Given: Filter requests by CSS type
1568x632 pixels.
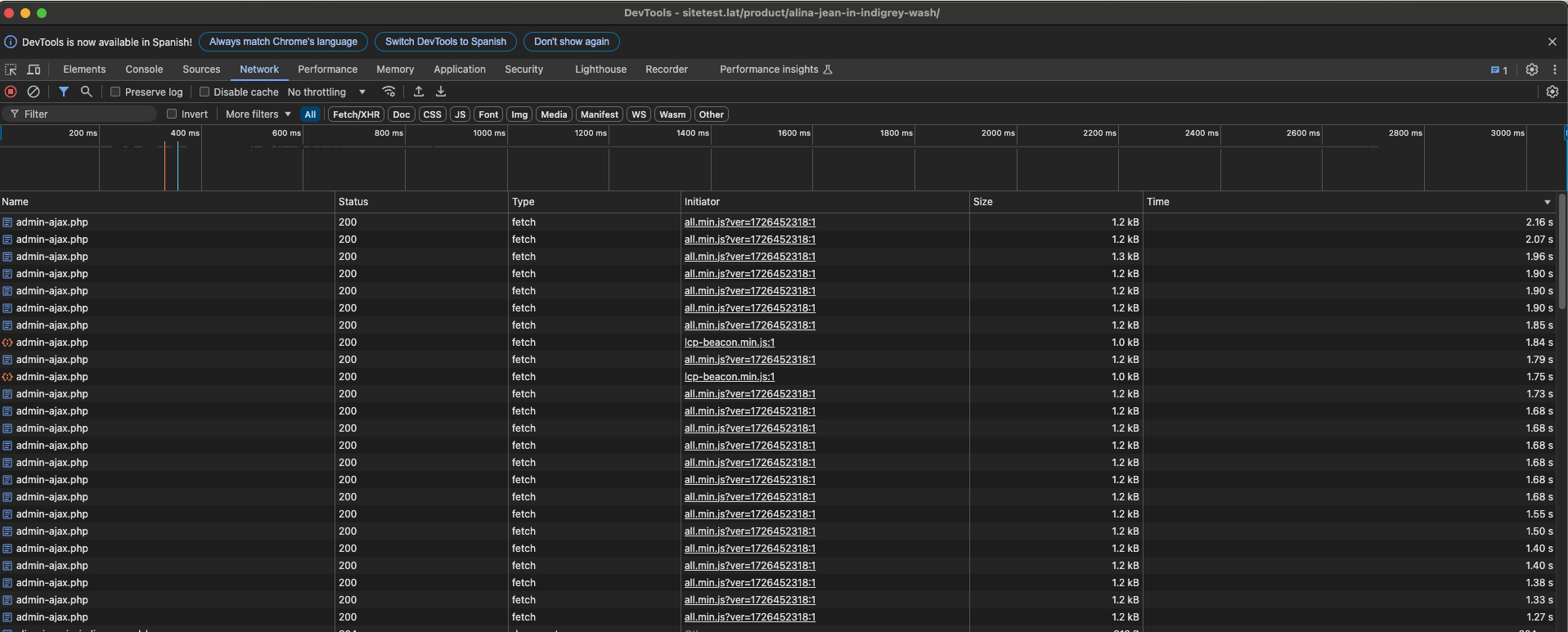Looking at the screenshot, I should (432, 114).
